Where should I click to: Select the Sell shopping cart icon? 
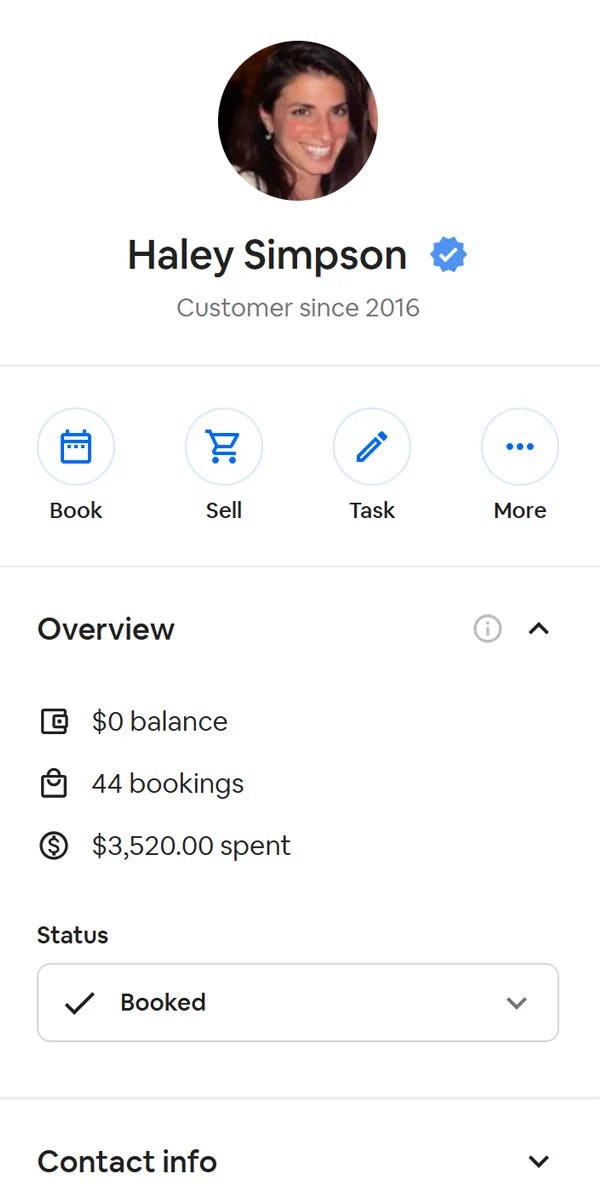click(224, 446)
